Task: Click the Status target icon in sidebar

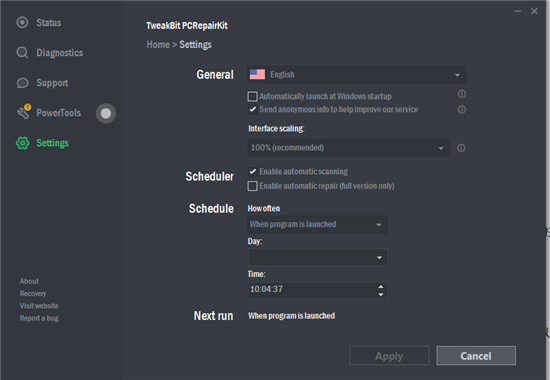Action: (x=22, y=22)
